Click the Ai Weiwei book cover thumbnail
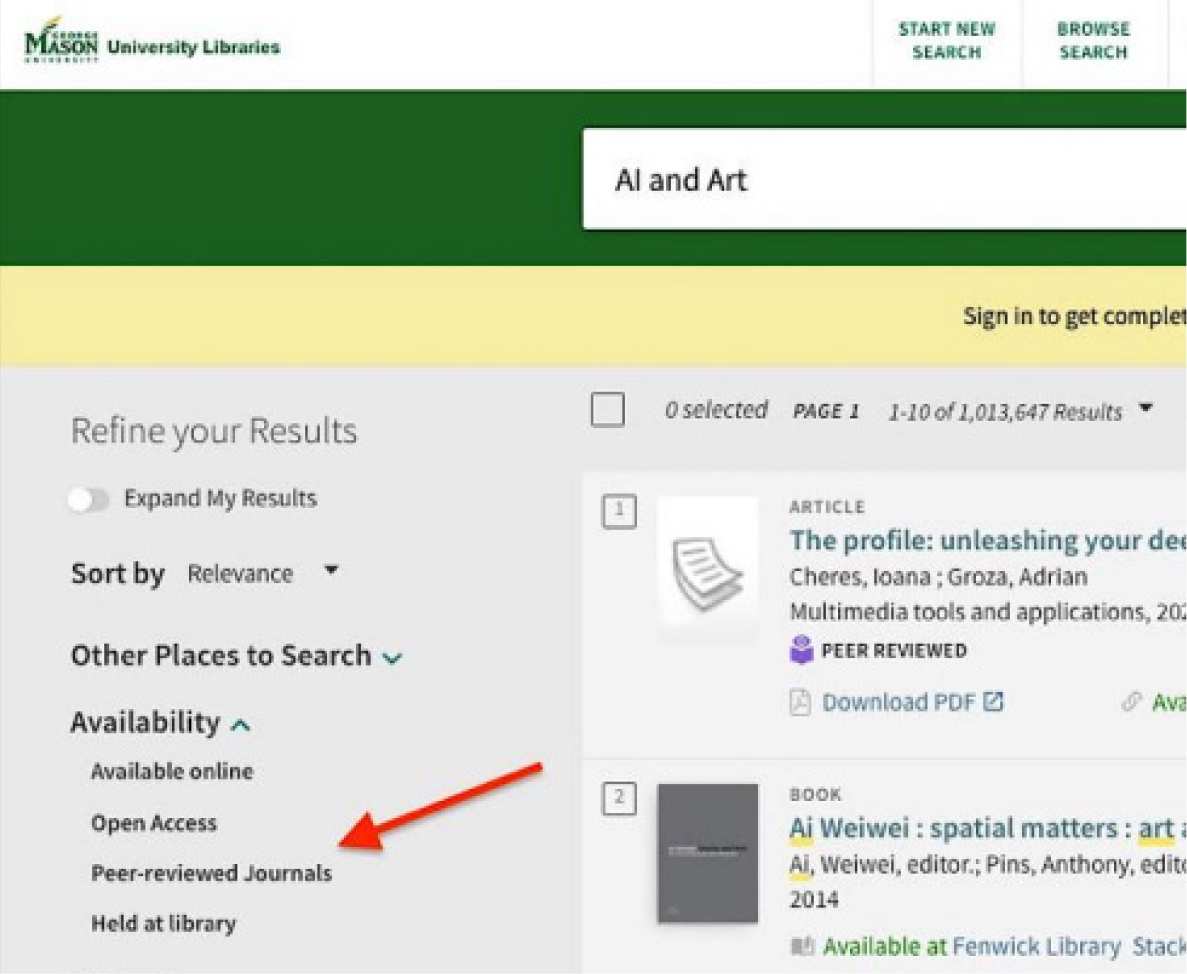Screen dimensions: 1187x974 (x=708, y=853)
